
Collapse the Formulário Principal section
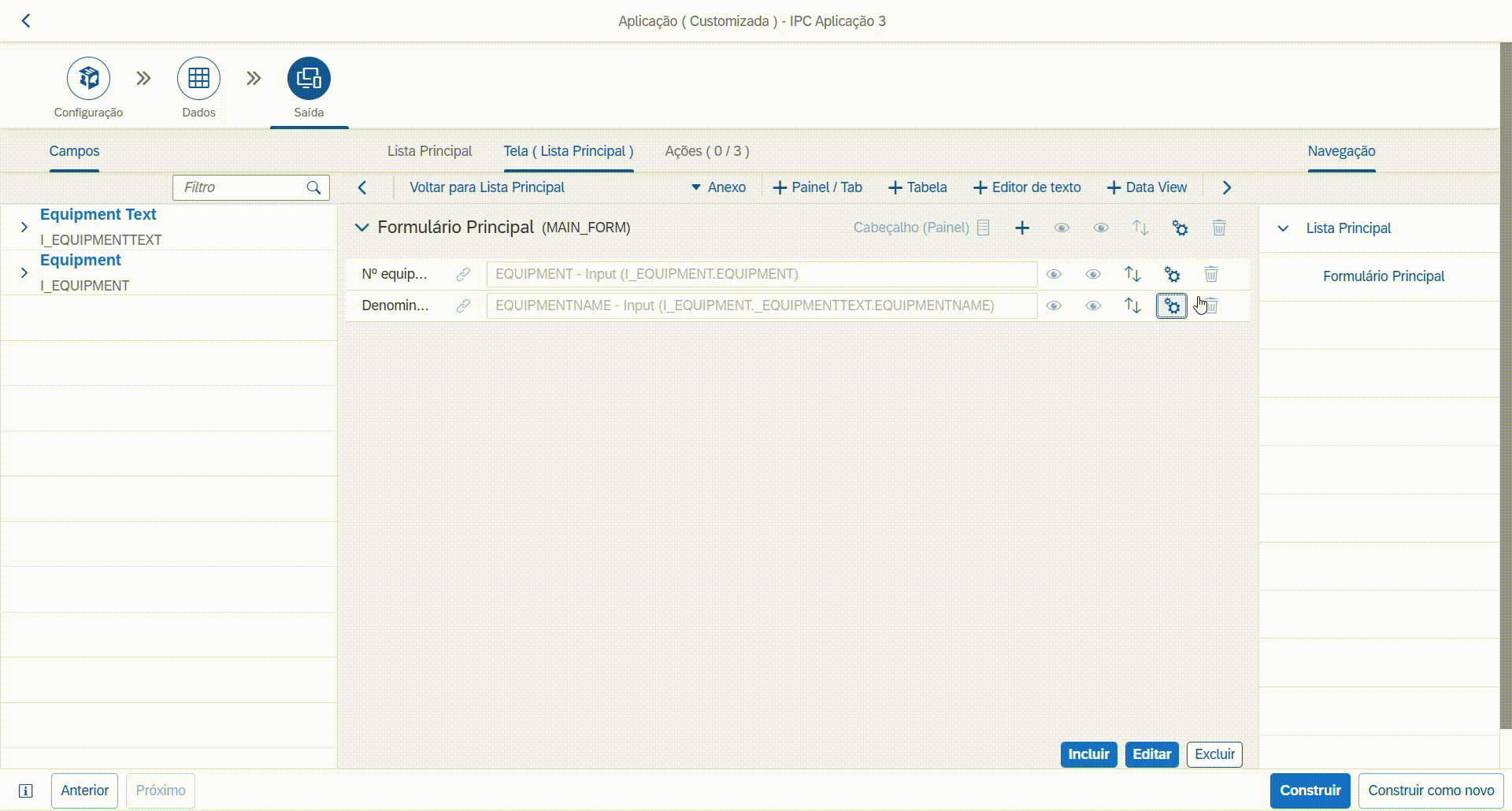point(361,228)
